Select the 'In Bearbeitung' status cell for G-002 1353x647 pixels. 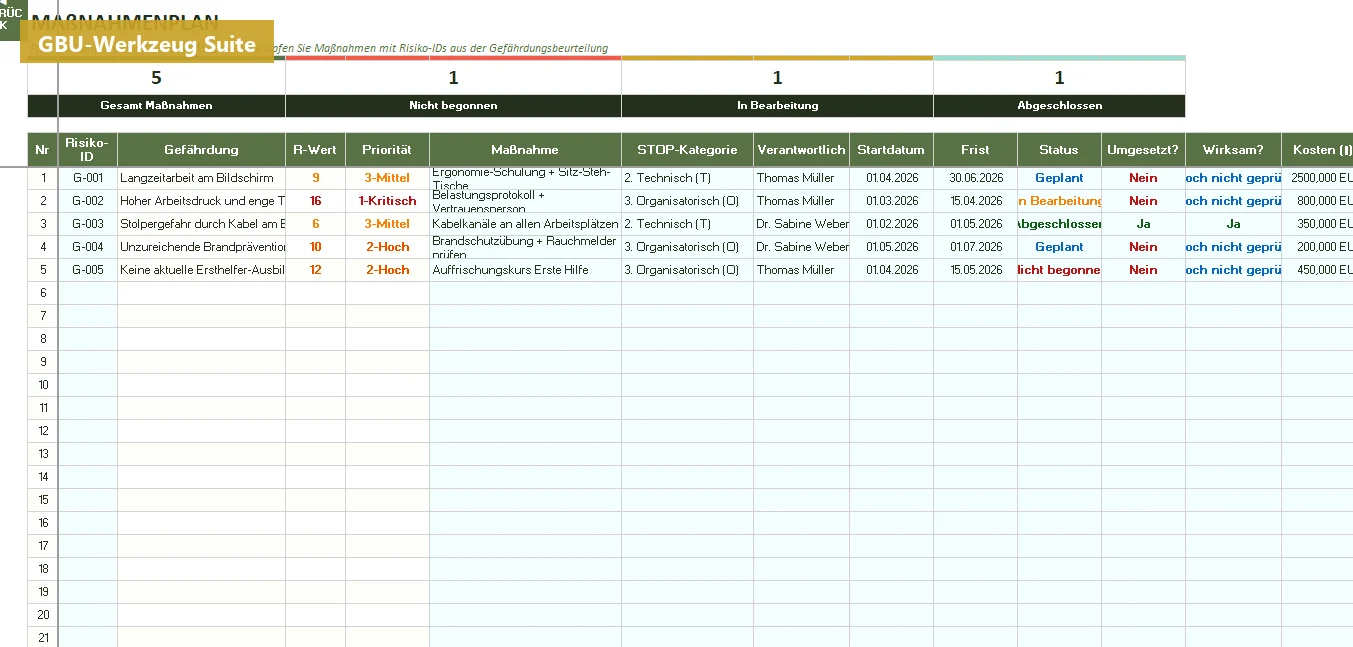pyautogui.click(x=1059, y=201)
